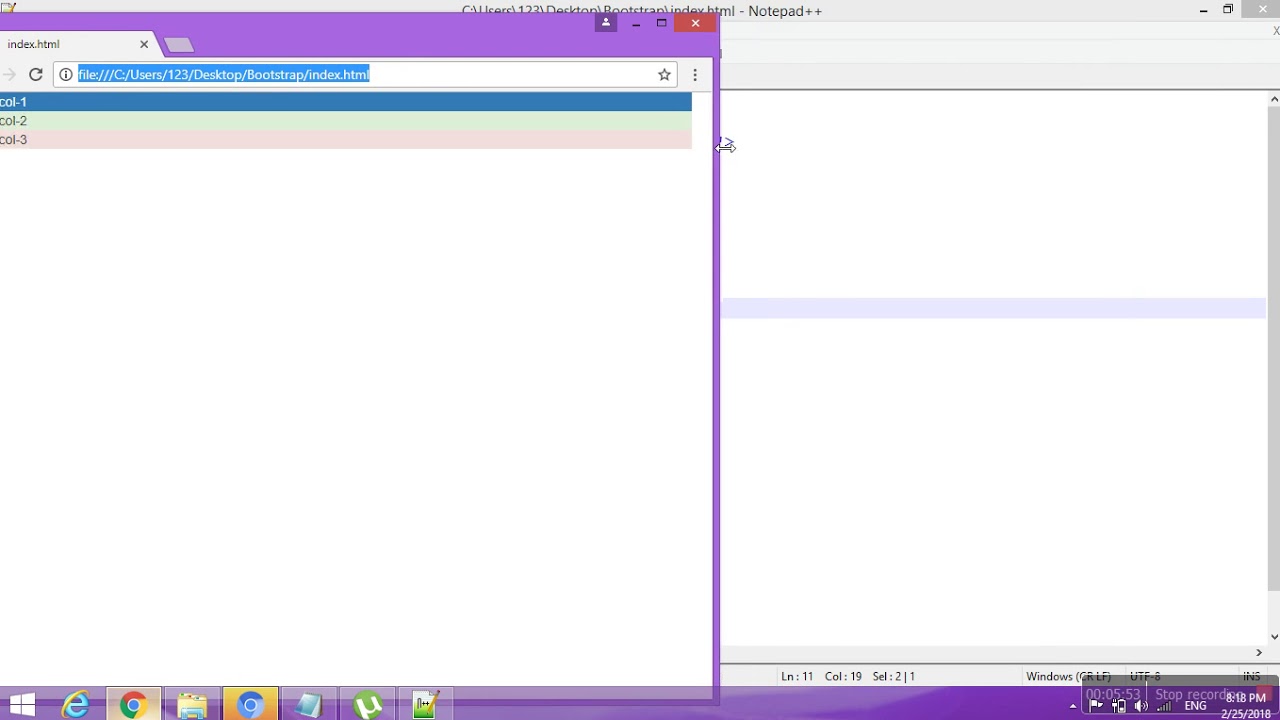Screen dimensions: 1280x720
Task: Show hidden system tray icons
Action: coord(1073,706)
